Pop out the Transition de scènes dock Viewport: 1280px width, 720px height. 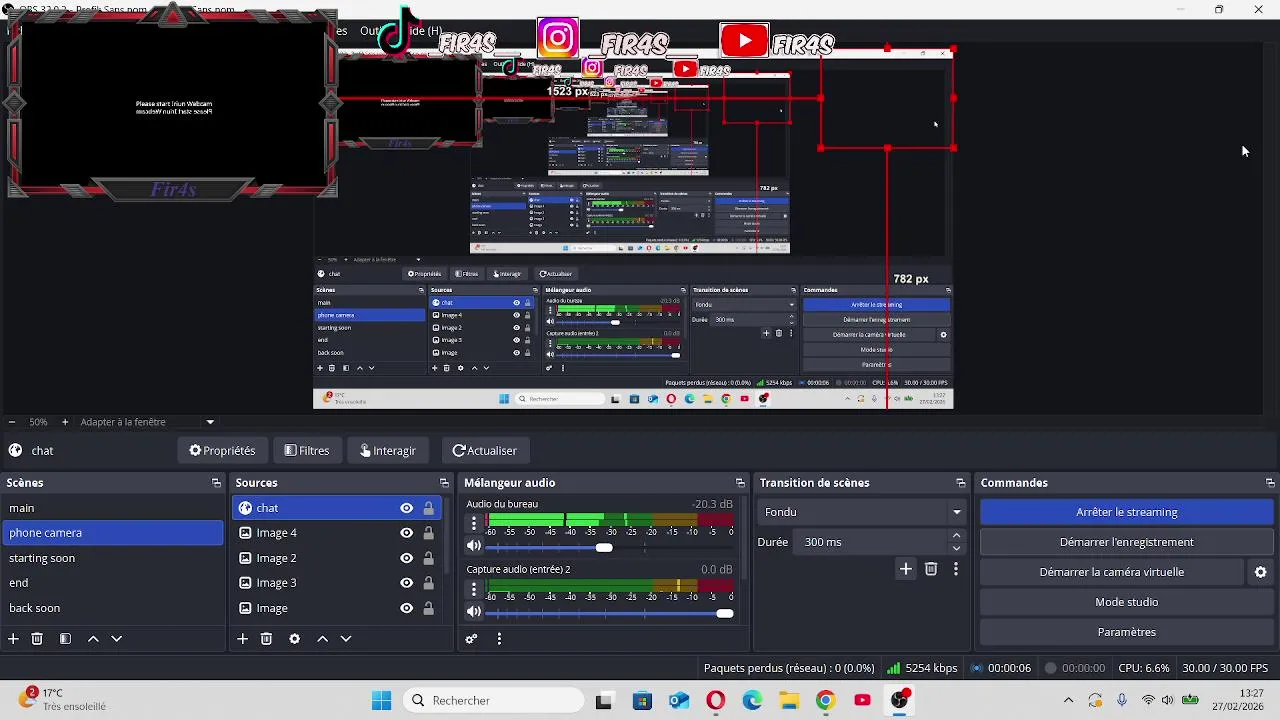(960, 483)
